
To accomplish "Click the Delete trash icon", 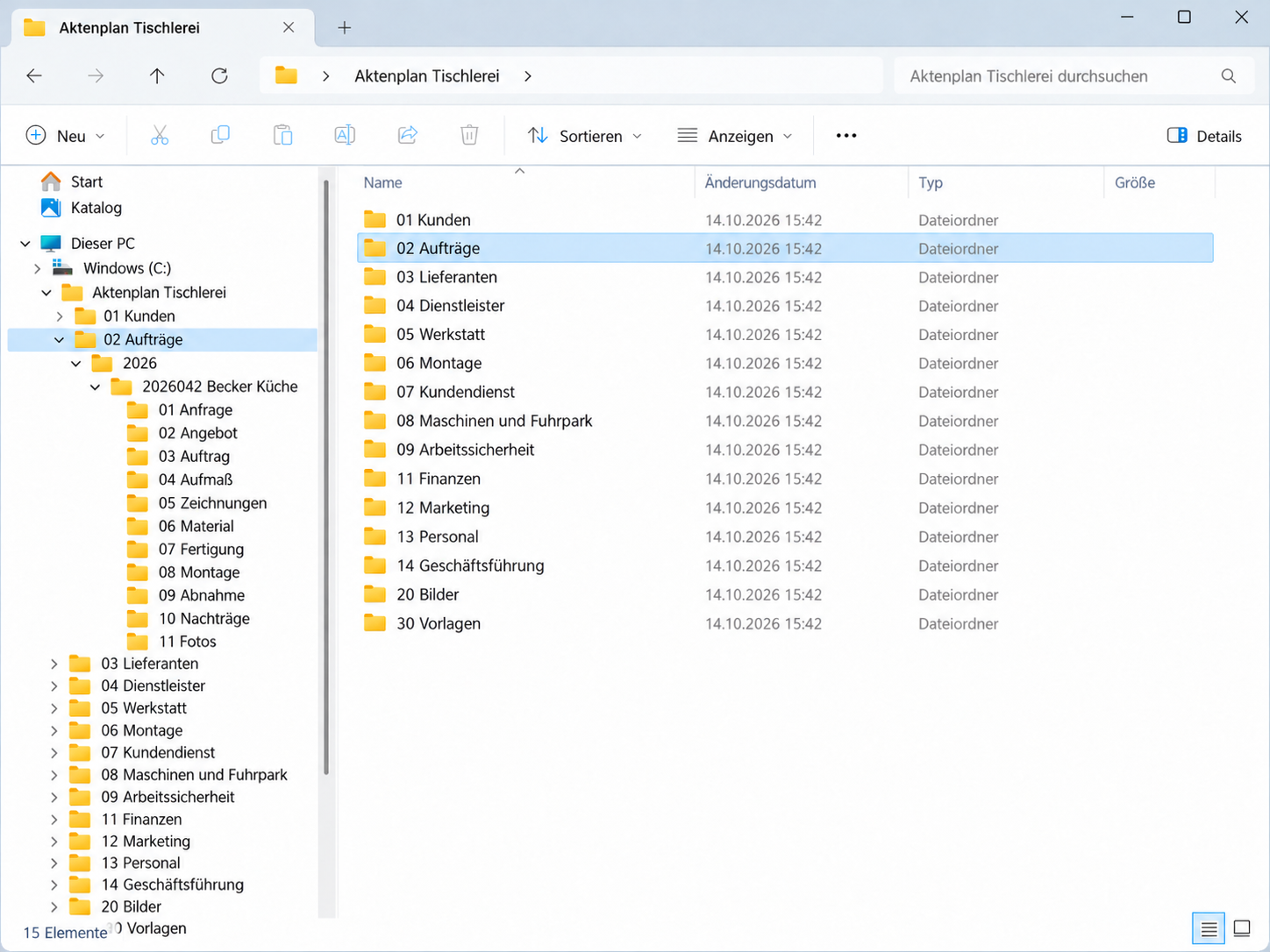I will click(x=469, y=135).
